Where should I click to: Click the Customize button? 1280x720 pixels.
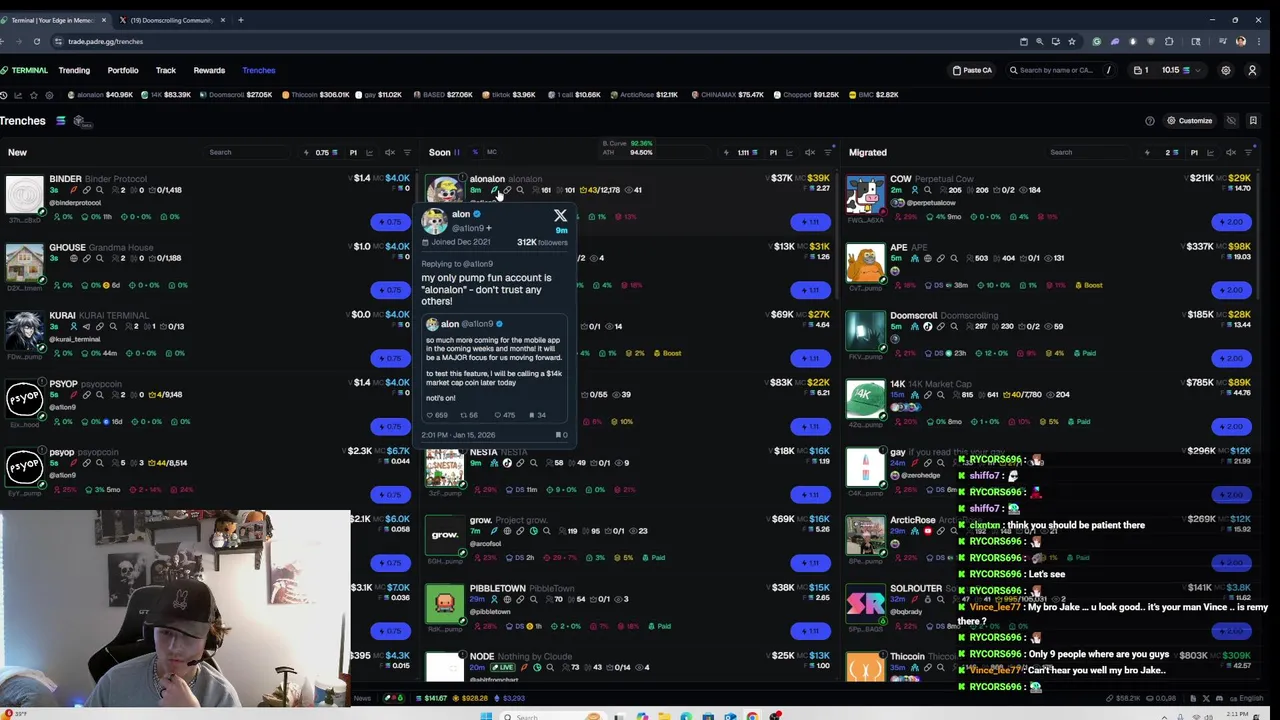click(1189, 121)
